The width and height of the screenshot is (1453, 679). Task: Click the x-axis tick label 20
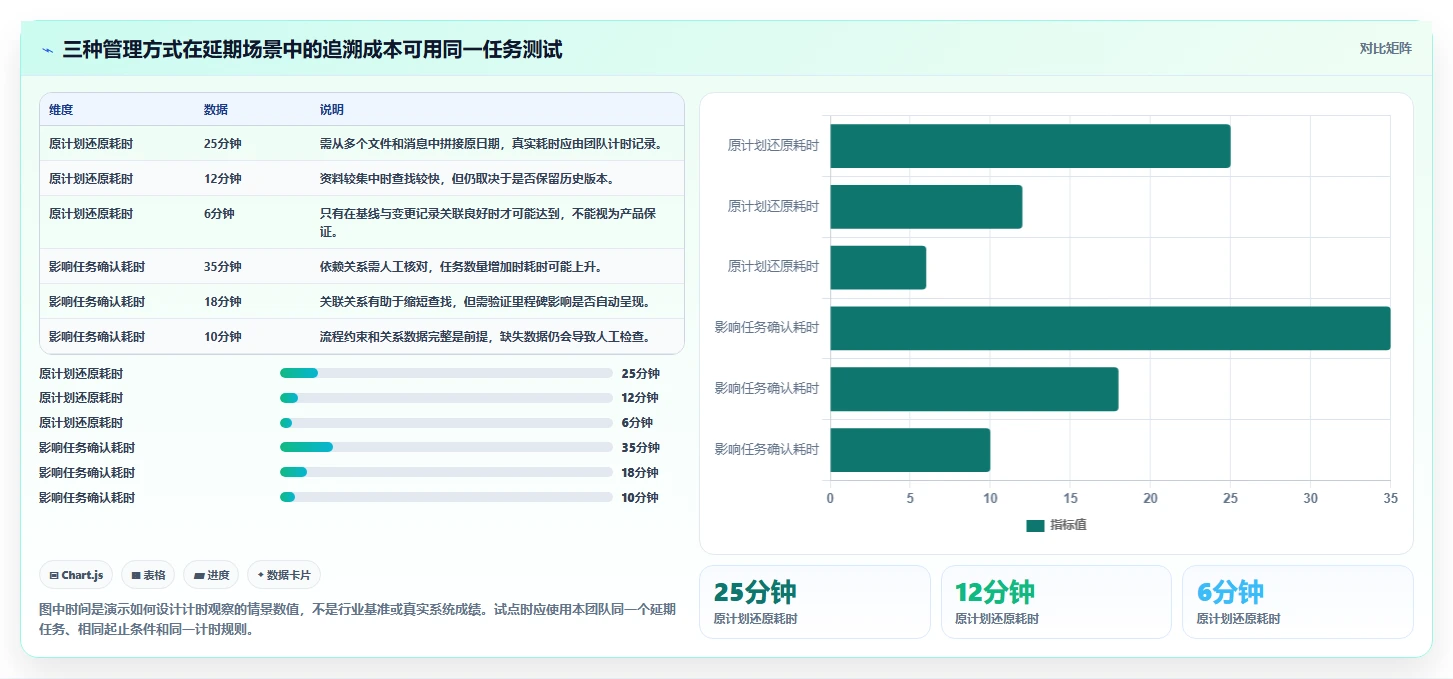tap(1150, 498)
